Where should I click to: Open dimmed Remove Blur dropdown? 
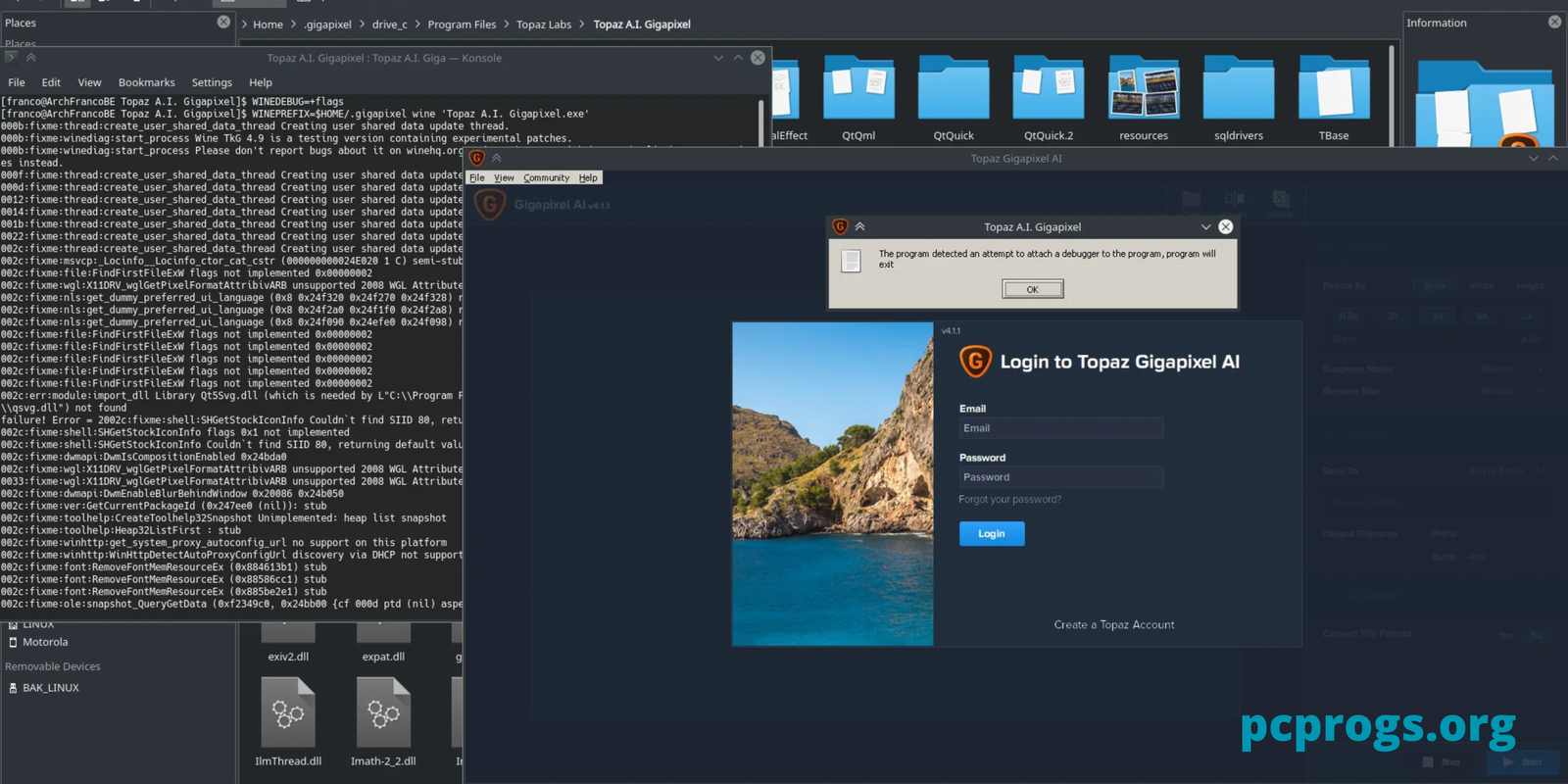coord(1512,391)
